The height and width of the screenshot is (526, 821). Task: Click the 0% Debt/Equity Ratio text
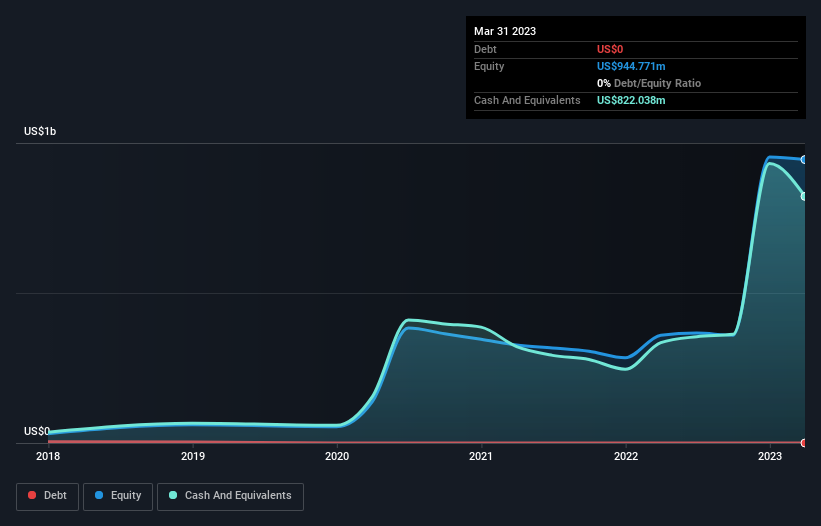(649, 83)
